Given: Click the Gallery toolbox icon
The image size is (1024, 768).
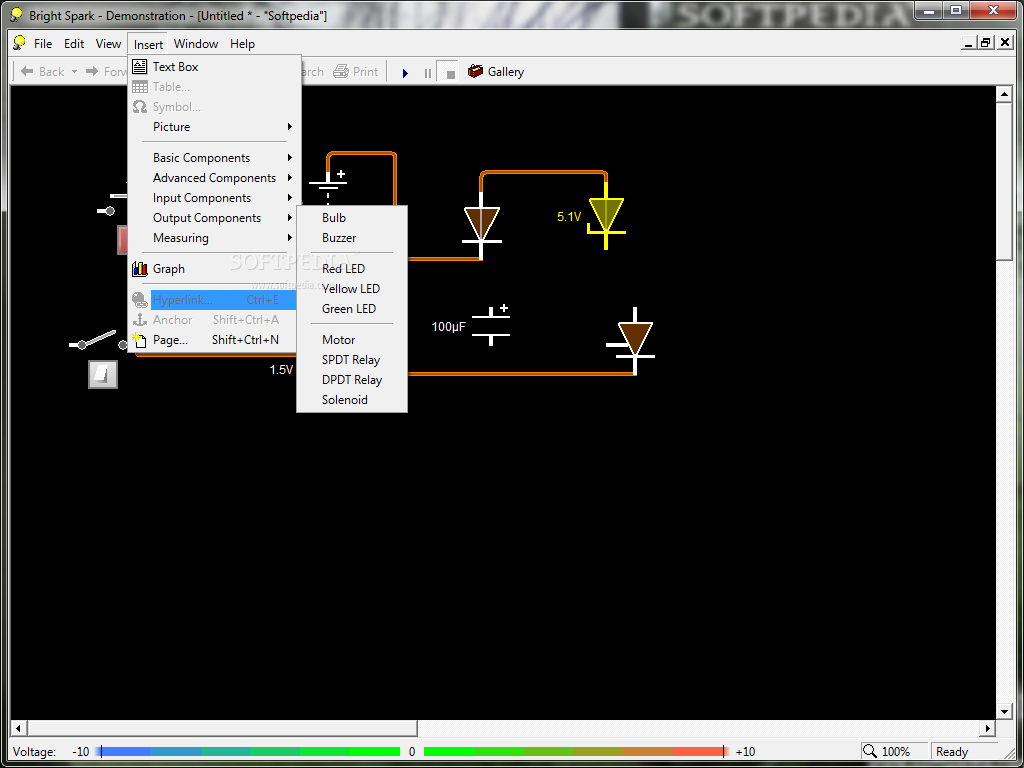Looking at the screenshot, I should click(x=475, y=72).
